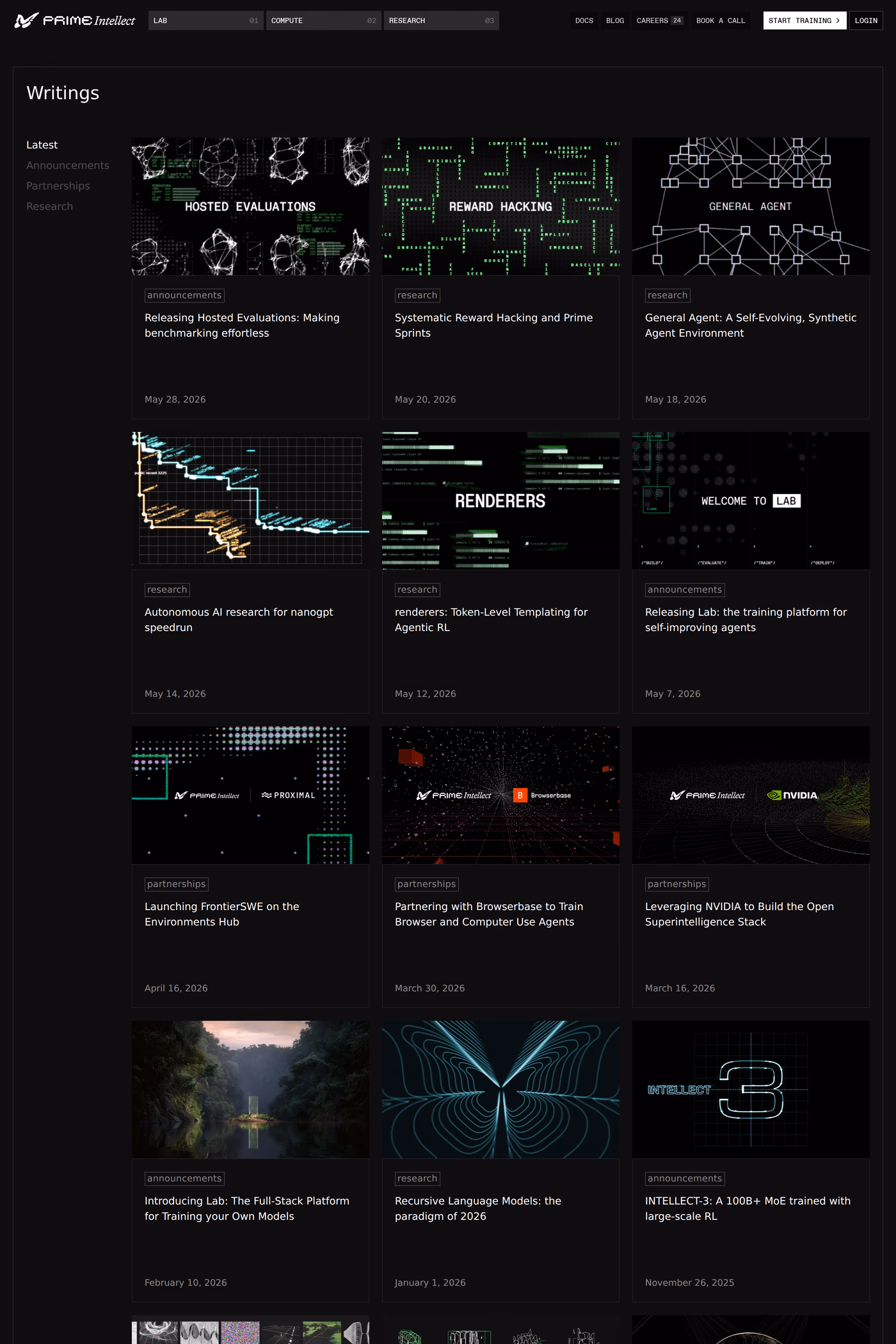The height and width of the screenshot is (1344, 896).
Task: Open the RESEARCH 03 nav menu
Action: [441, 20]
